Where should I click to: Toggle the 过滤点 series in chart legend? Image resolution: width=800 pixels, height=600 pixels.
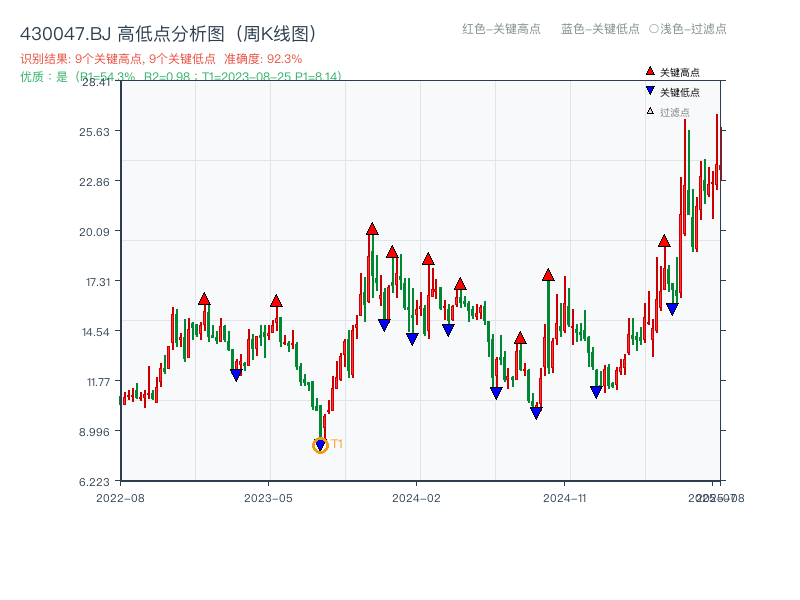point(668,112)
